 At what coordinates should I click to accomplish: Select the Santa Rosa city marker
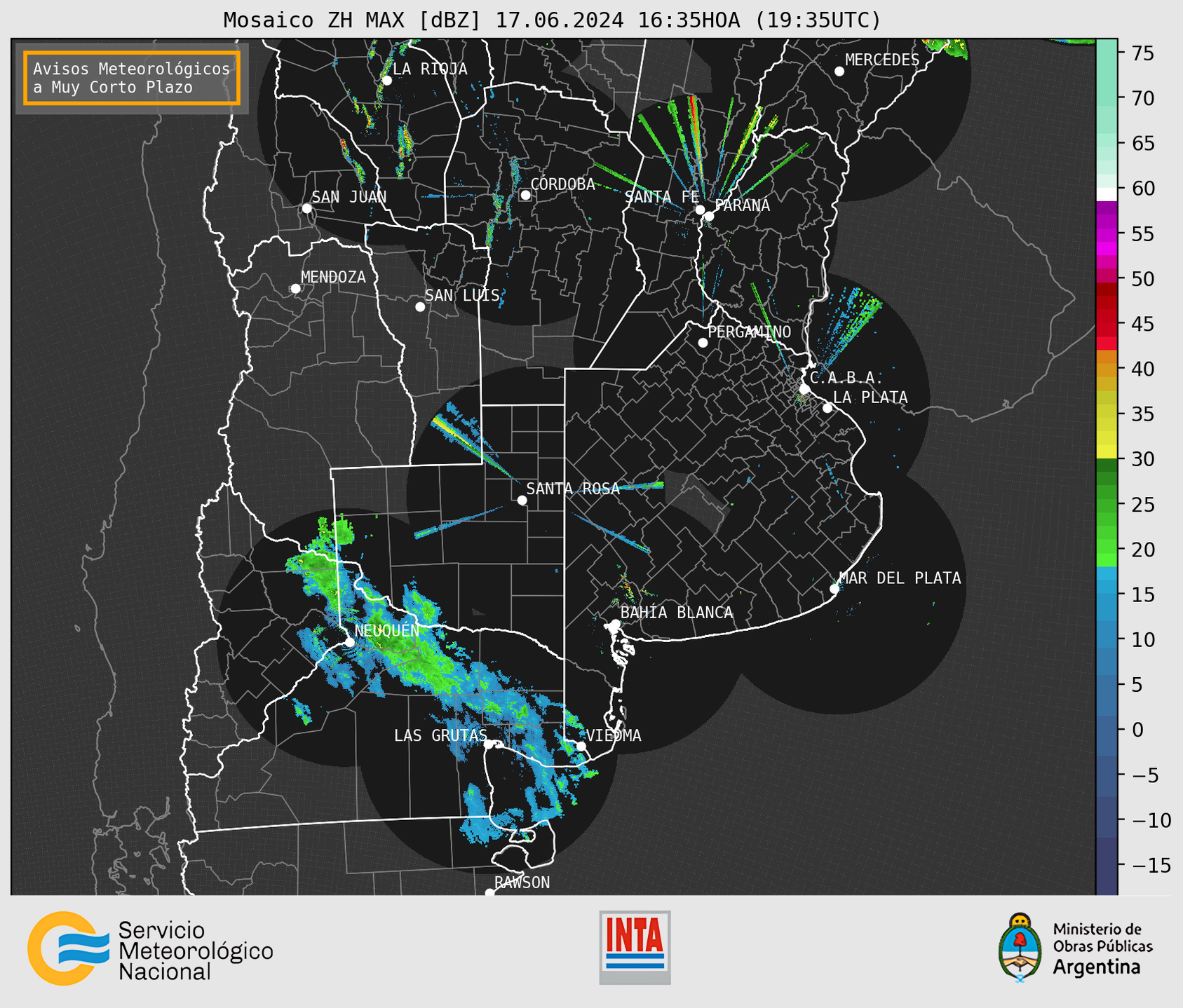coord(522,500)
